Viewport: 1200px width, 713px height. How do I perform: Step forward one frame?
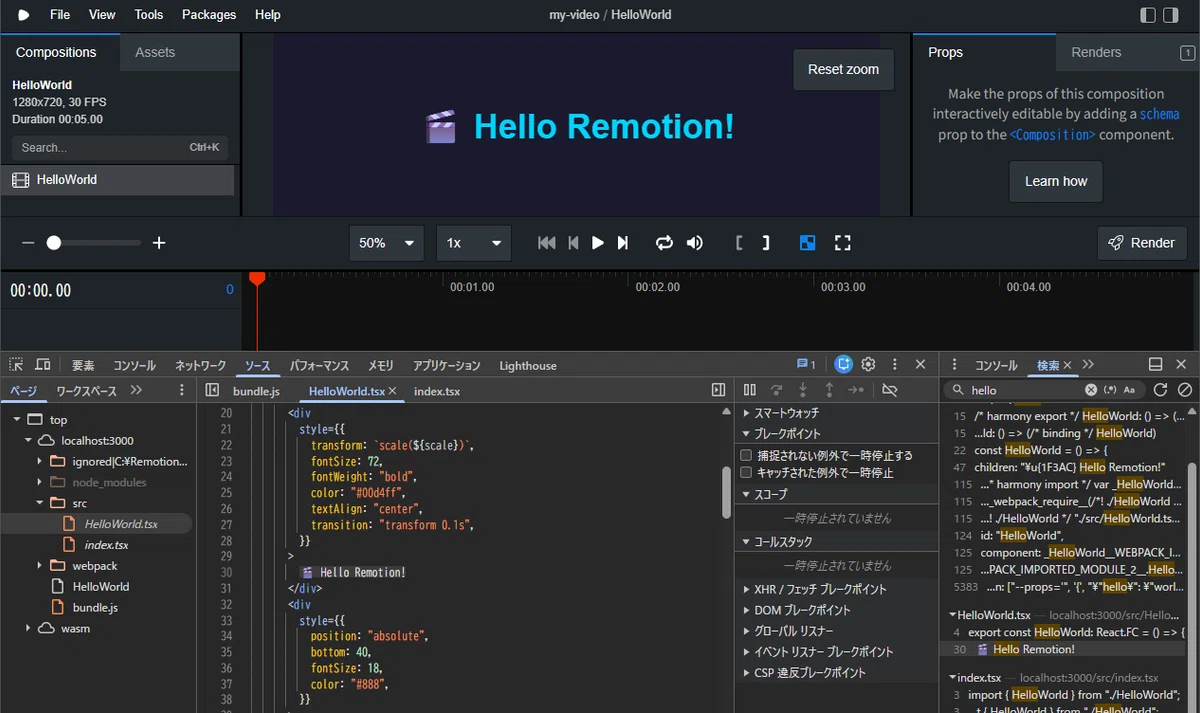point(623,243)
